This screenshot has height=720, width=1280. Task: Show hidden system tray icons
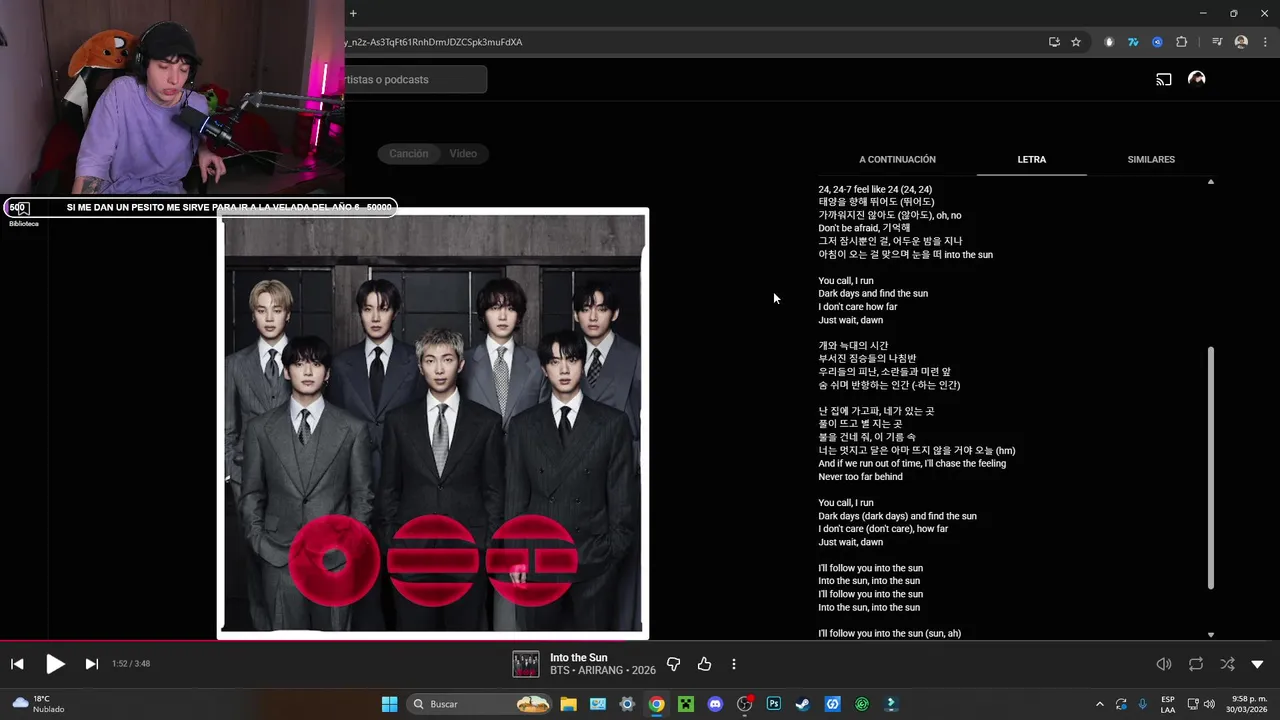coord(1099,704)
